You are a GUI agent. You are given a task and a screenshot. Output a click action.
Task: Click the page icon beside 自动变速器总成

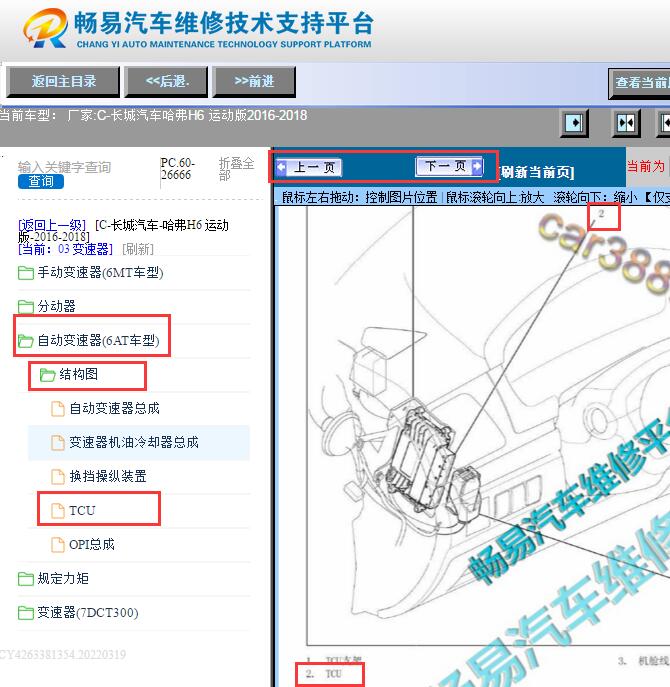point(58,409)
